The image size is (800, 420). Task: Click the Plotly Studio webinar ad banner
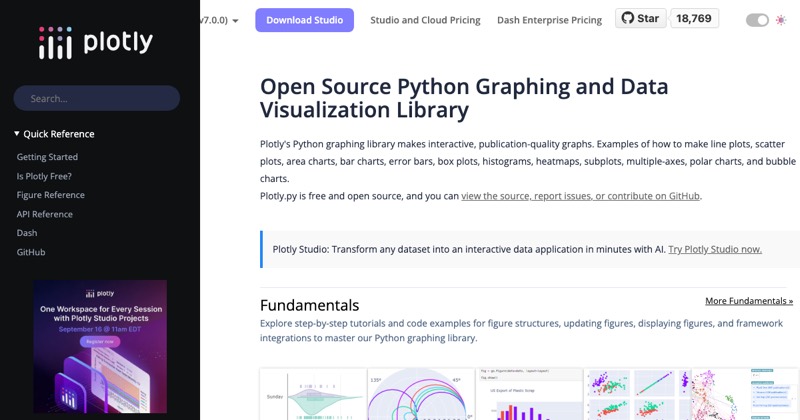[x=100, y=347]
